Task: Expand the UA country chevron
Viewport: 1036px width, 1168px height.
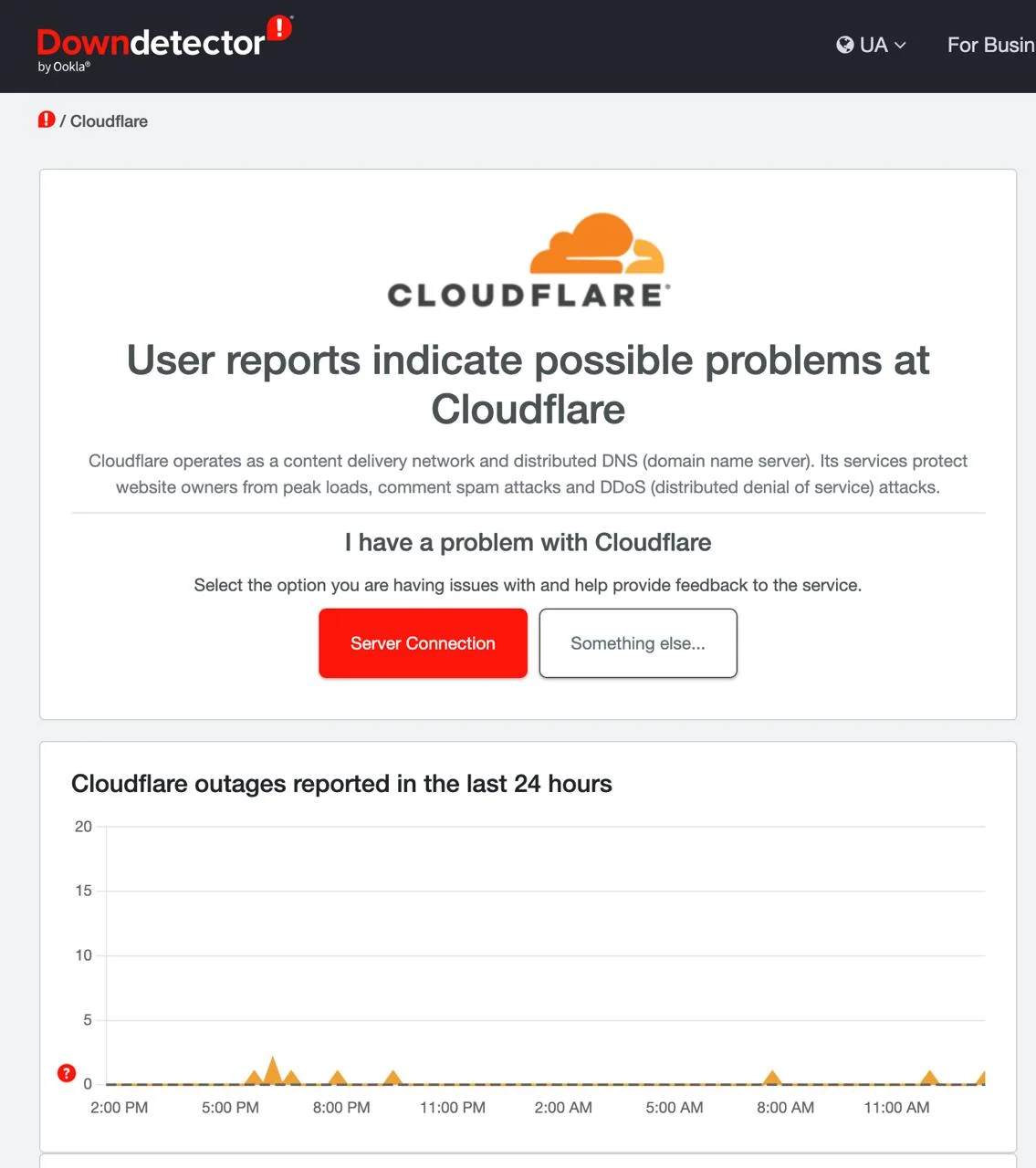Action: point(900,45)
